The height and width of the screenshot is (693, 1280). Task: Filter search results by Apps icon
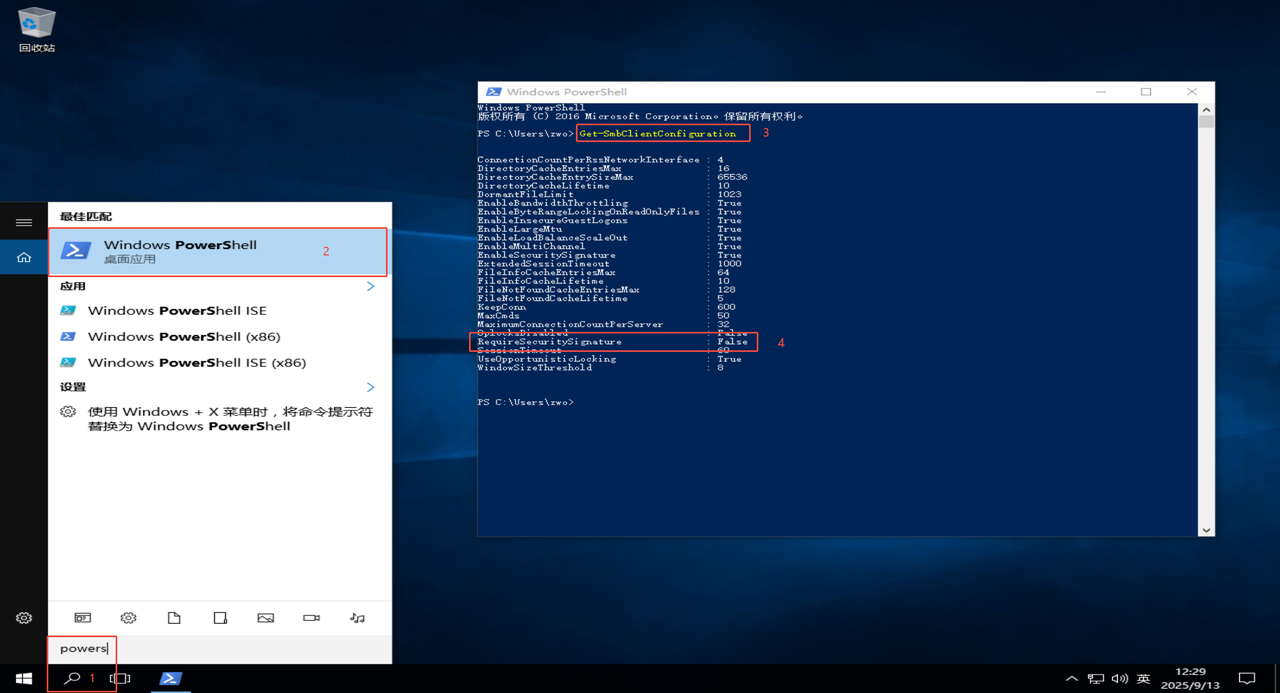click(82, 618)
